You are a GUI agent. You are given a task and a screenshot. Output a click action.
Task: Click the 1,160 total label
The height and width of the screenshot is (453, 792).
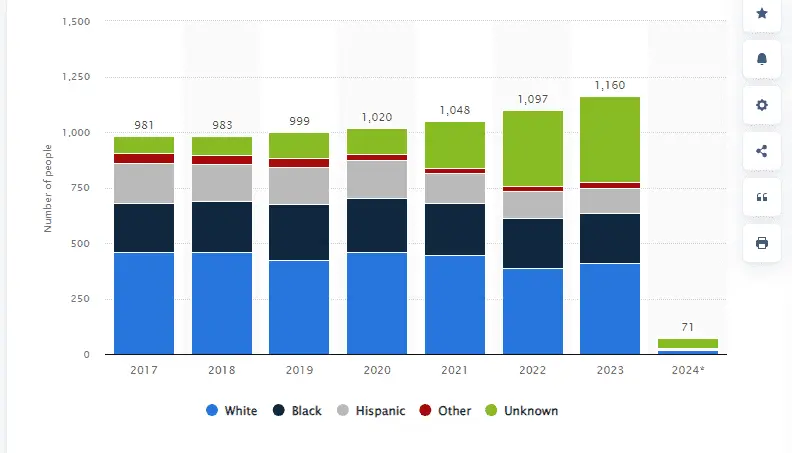610,85
